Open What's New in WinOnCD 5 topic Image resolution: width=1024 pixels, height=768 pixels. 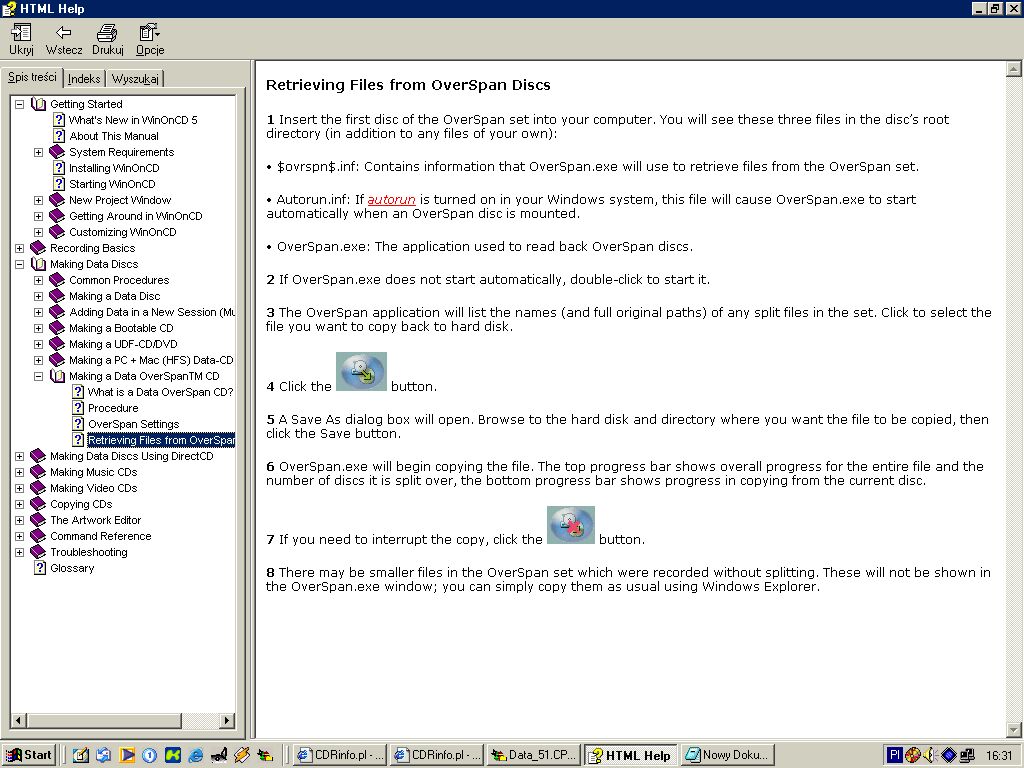click(133, 120)
